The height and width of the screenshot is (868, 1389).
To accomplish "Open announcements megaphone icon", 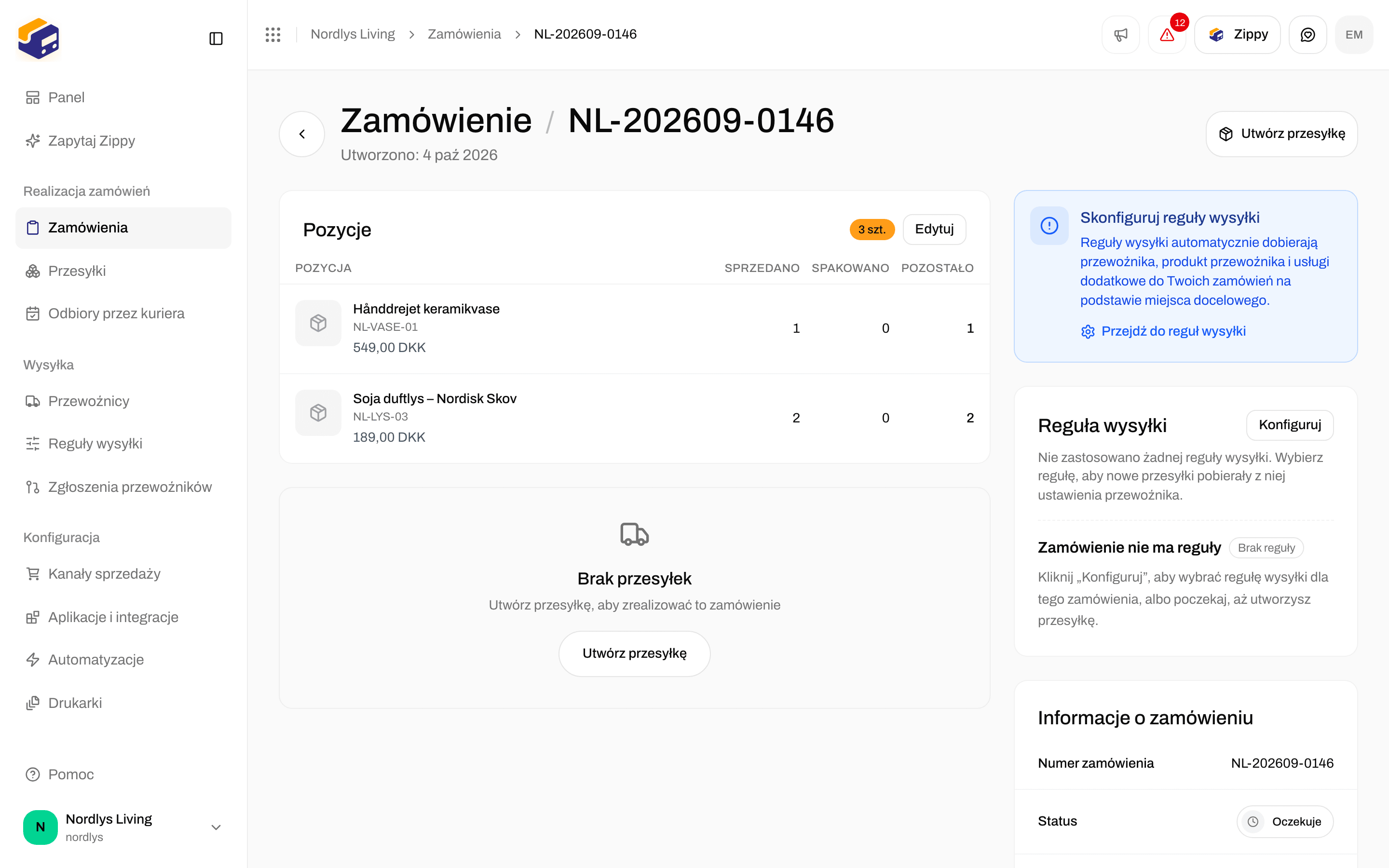I will coord(1120,34).
